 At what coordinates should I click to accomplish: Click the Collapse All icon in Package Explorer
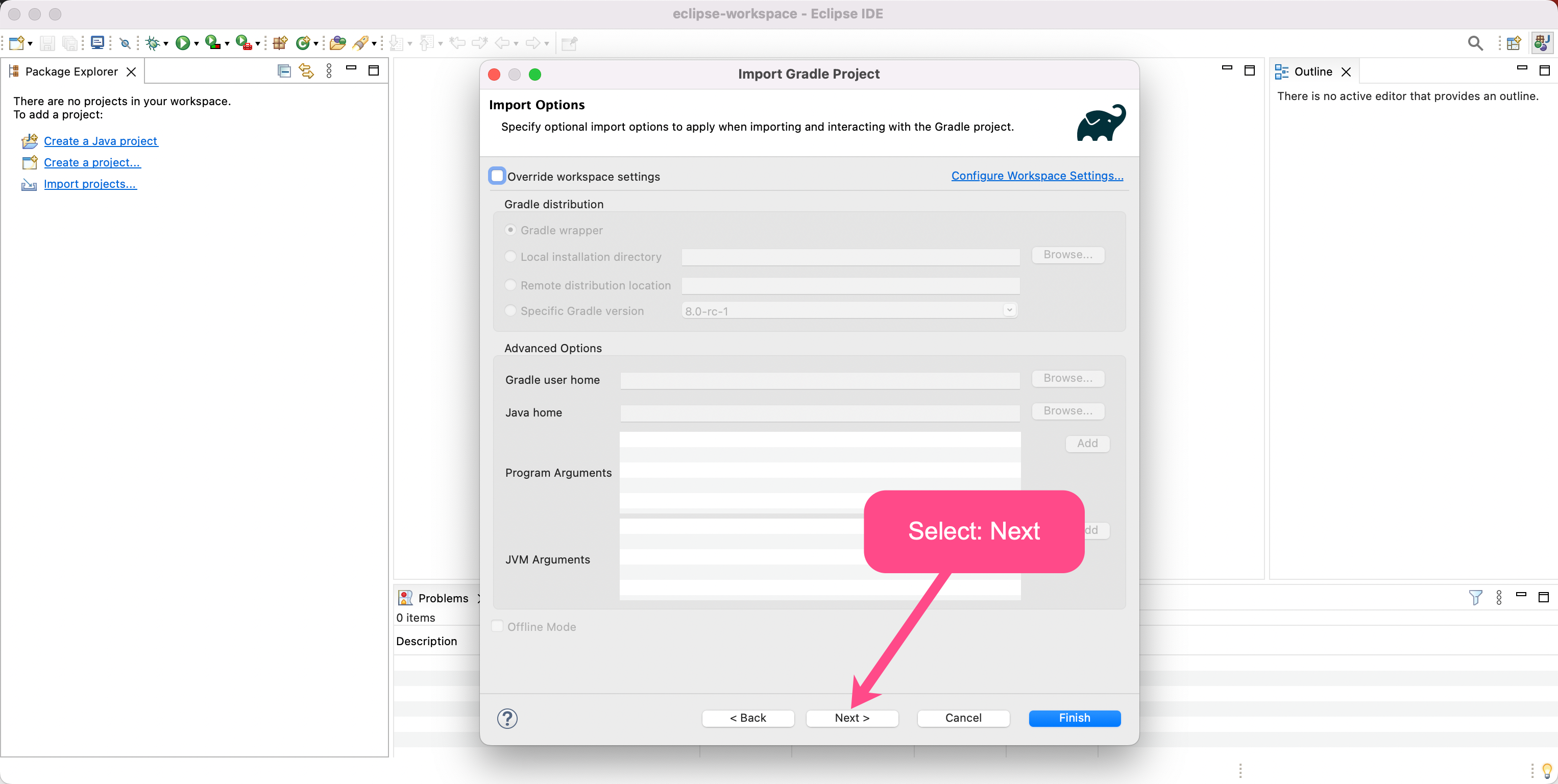(x=284, y=71)
